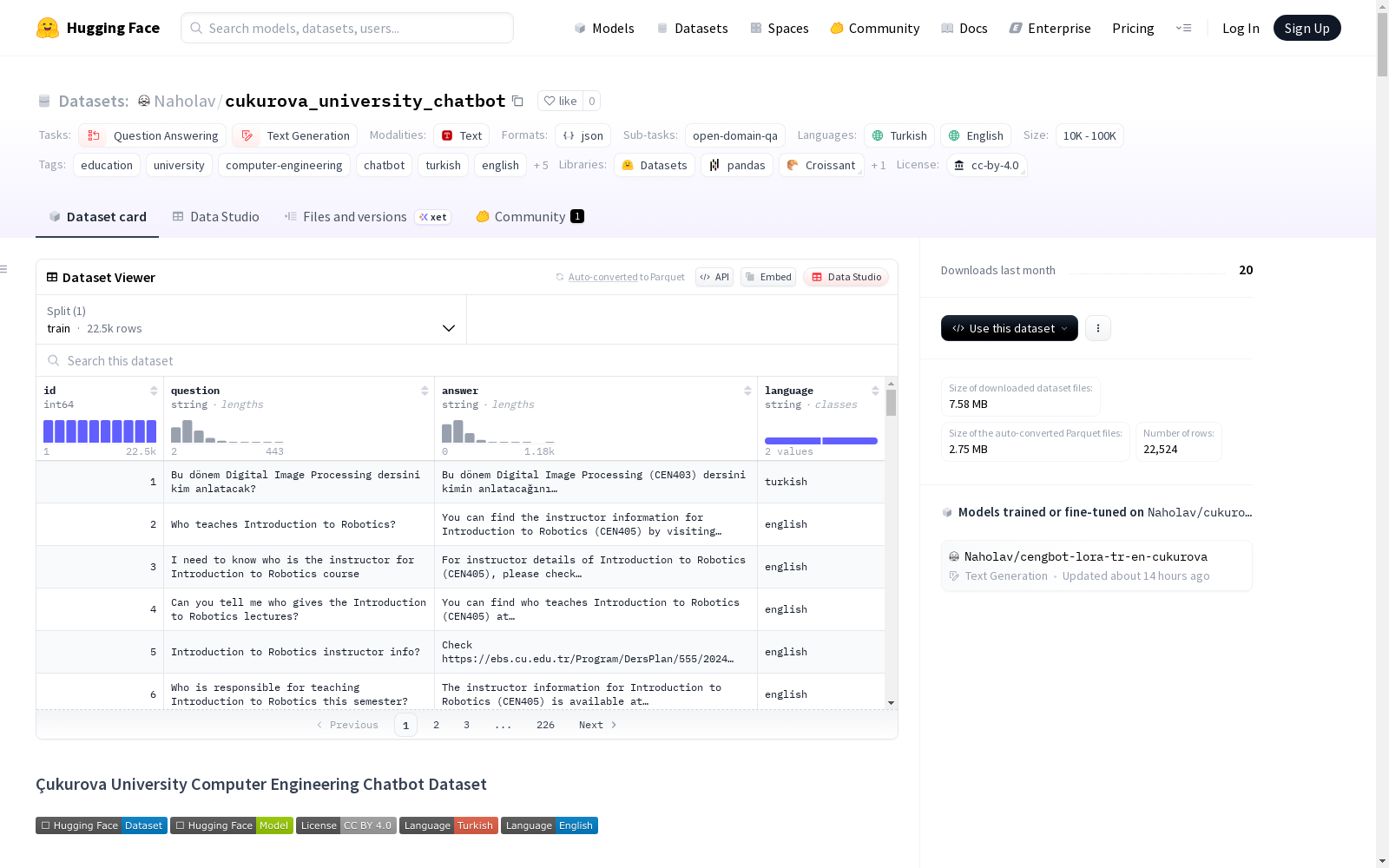1389x868 pixels.
Task: Open the cc-by-4.0 license dropdown
Action: [x=987, y=165]
